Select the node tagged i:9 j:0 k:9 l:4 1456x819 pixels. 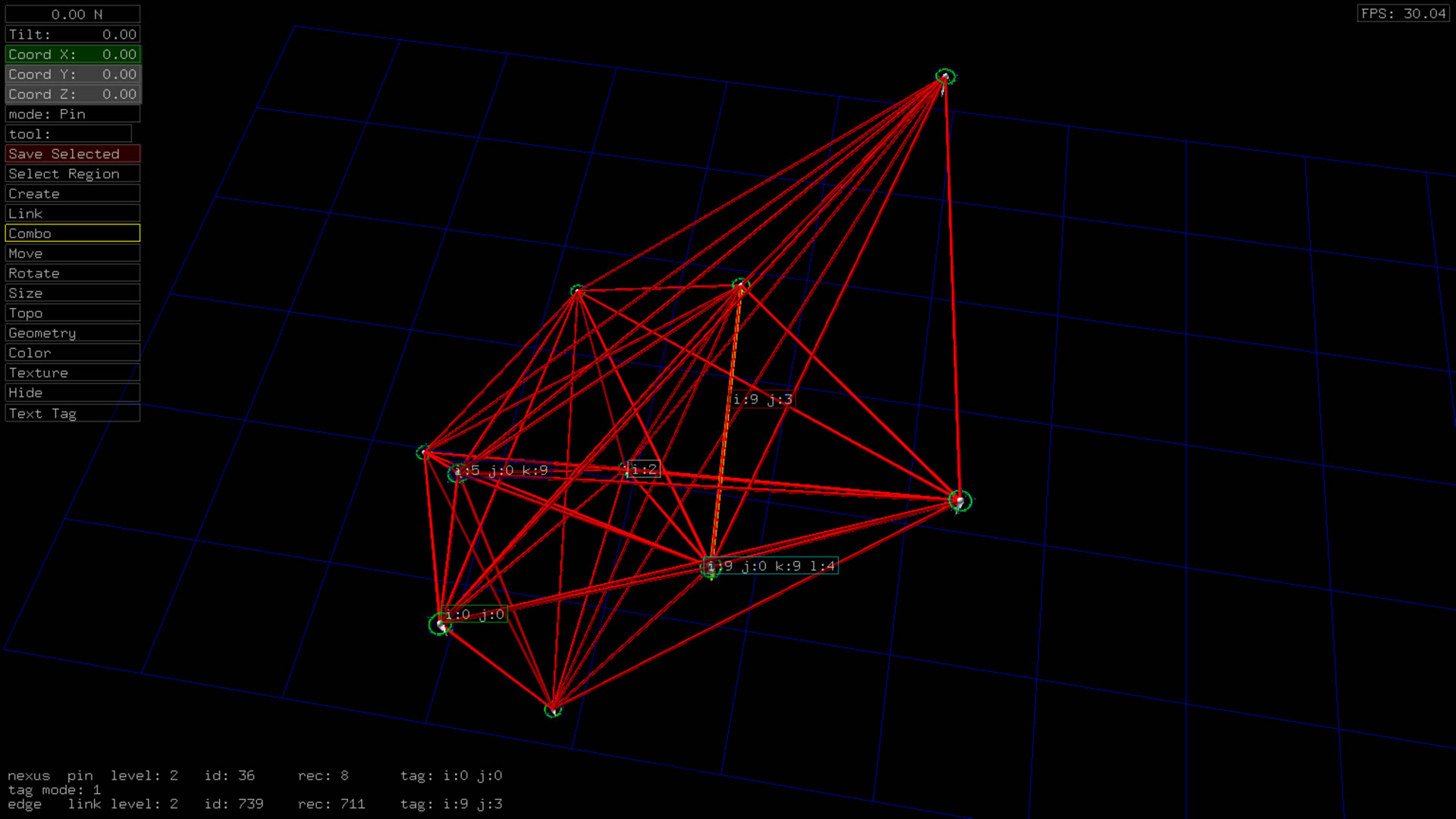[x=711, y=568]
